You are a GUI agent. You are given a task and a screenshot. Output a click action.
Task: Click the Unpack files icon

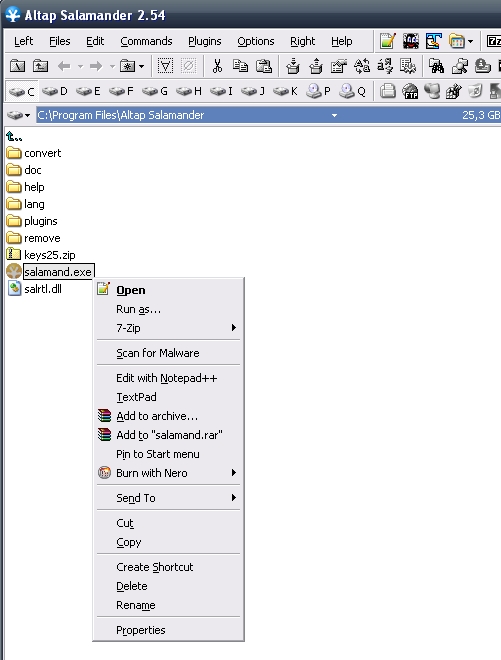[x=316, y=66]
